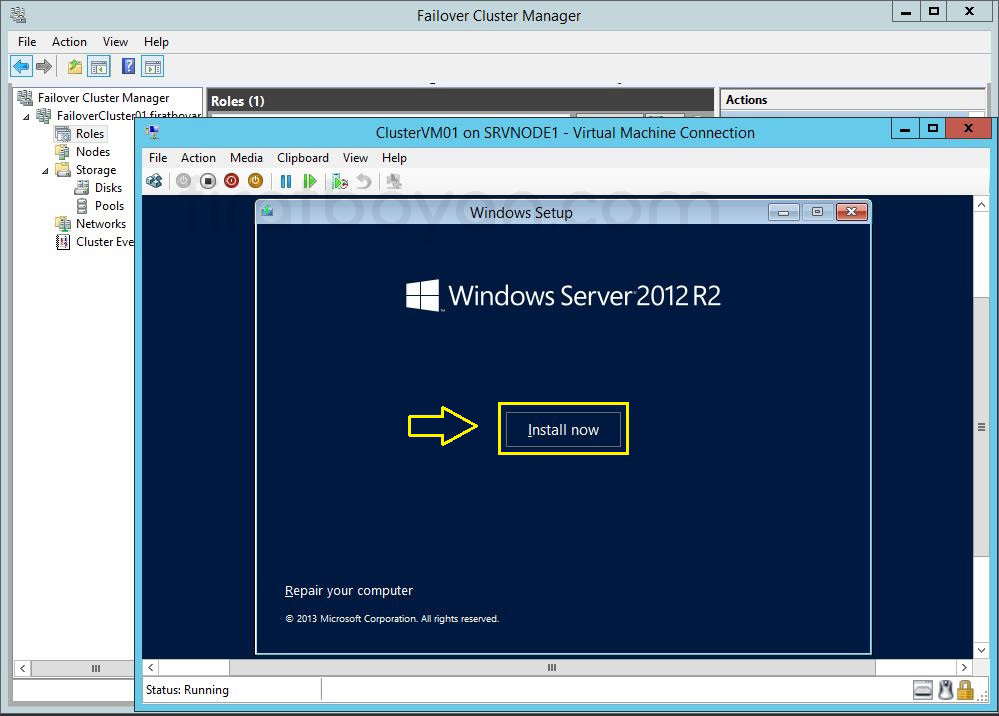This screenshot has width=999, height=716.
Task: Open View menu in Failover Cluster Manager
Action: (x=115, y=41)
